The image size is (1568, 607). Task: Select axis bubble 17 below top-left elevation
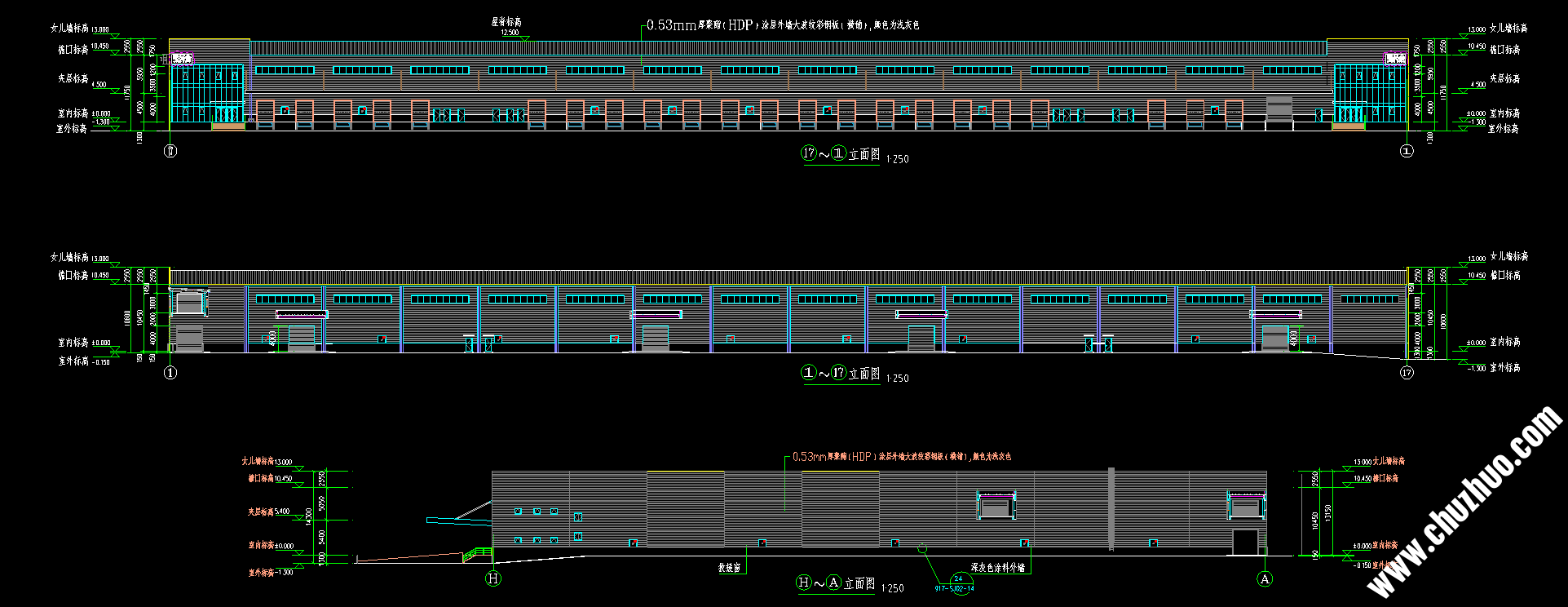coord(170,150)
